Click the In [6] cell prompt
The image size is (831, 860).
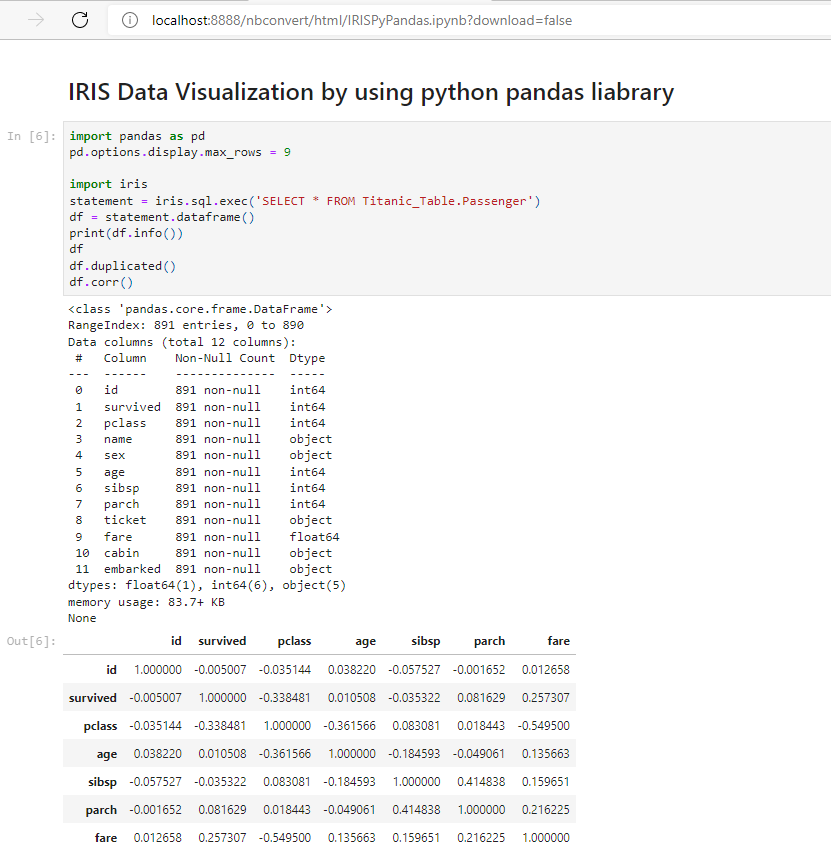coord(31,136)
